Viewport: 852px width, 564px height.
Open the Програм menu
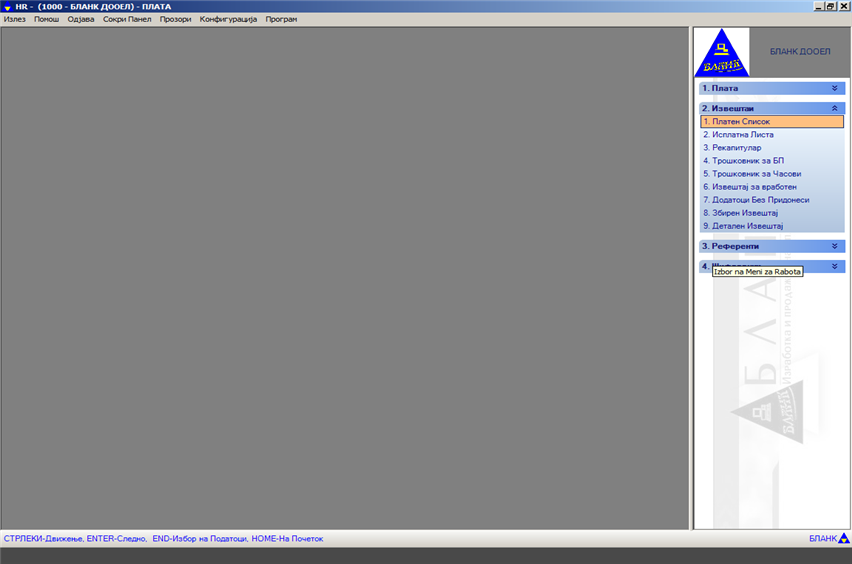coord(281,19)
